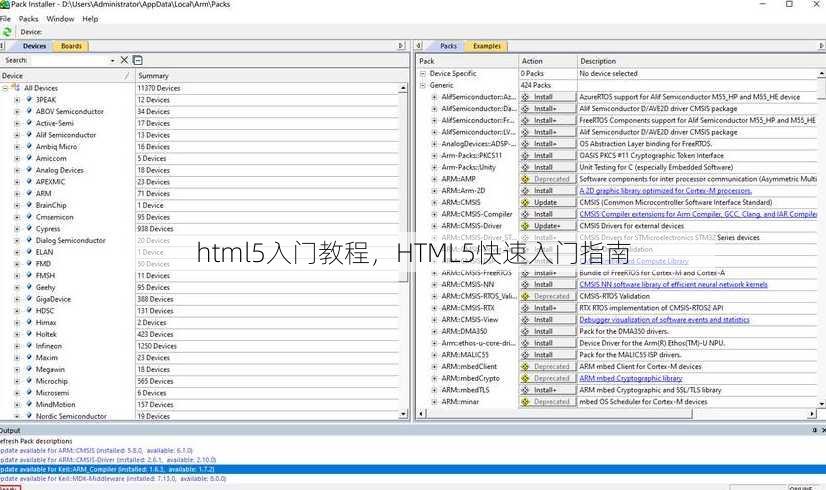
Task: Select the Geehy device row
Action: [x=45, y=287]
